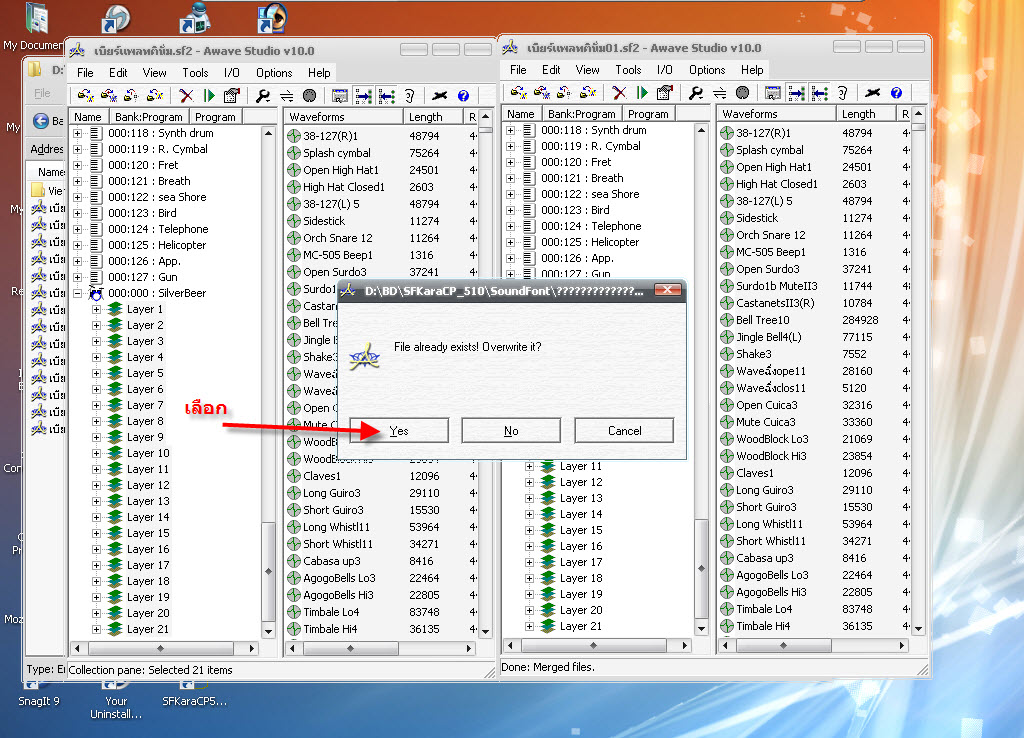The height and width of the screenshot is (738, 1024).
Task: Click the ear audition icon in left window toolbar
Action: 409,96
